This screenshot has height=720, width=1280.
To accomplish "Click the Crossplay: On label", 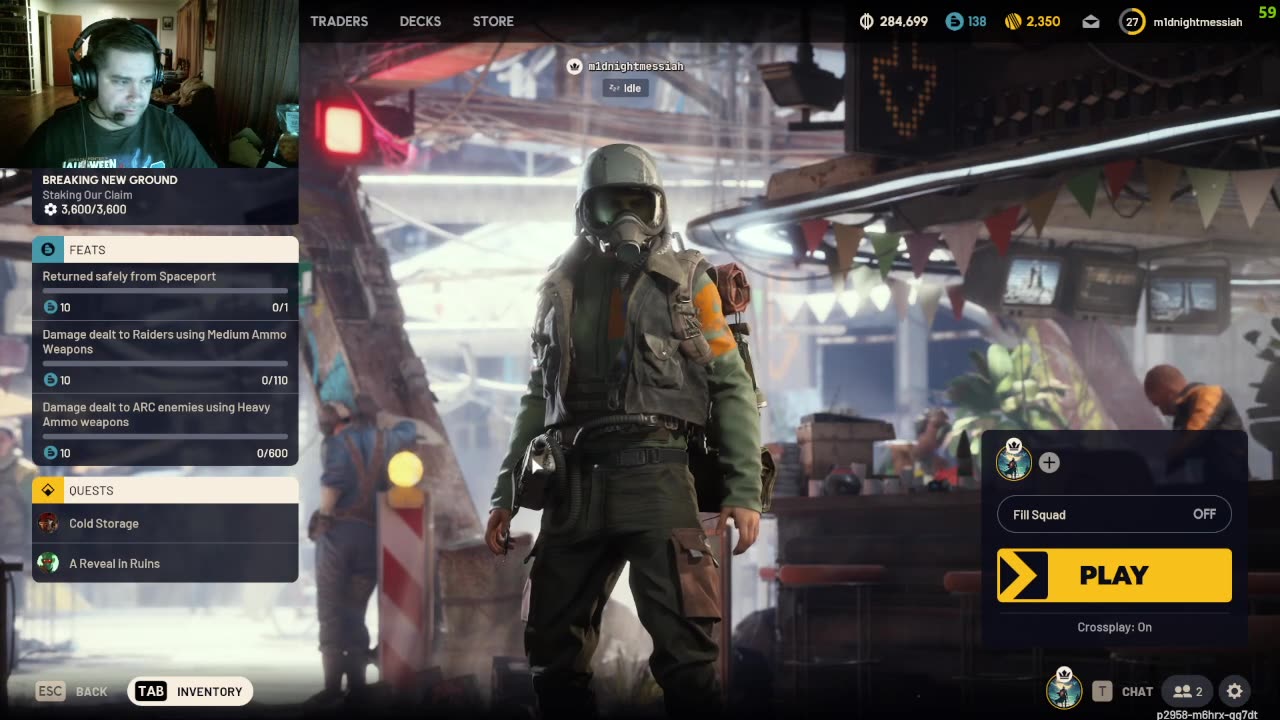I will (x=1114, y=627).
